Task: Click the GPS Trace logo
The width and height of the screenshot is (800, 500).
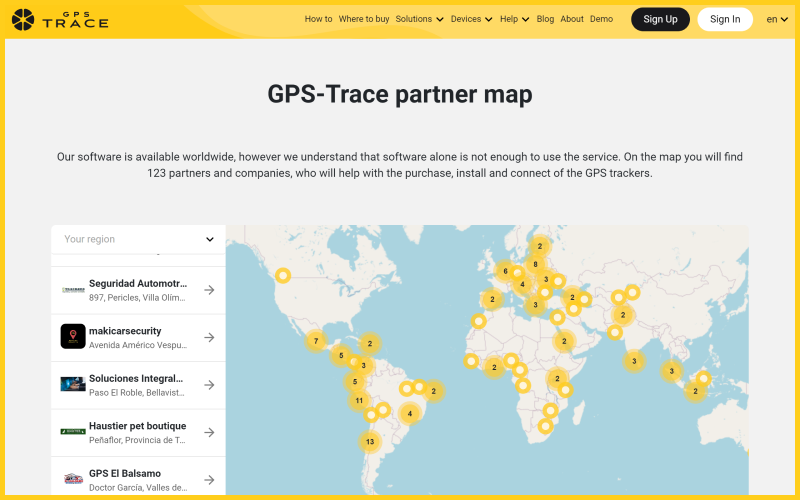Action: (60, 19)
